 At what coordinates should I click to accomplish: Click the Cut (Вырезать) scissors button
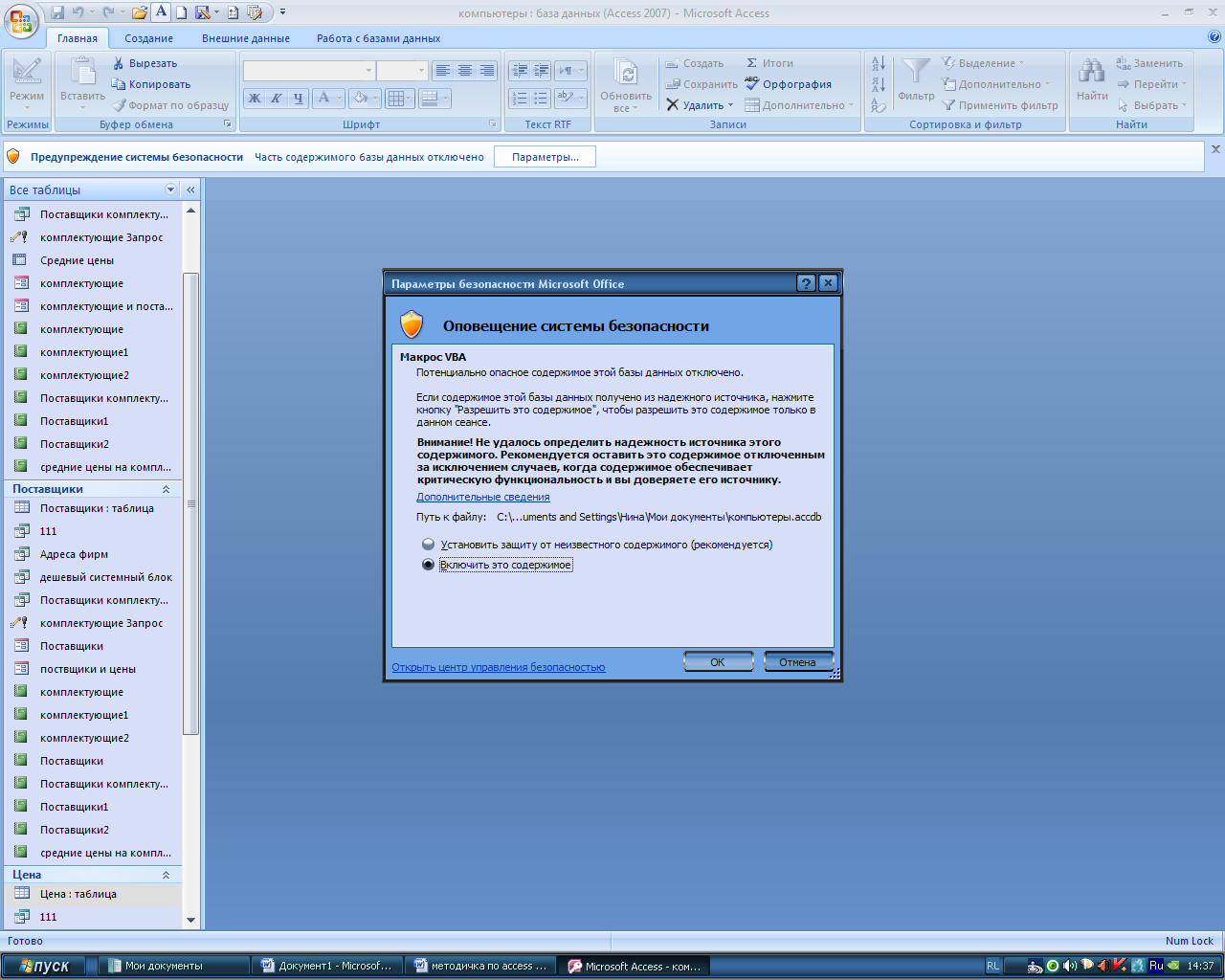click(145, 63)
